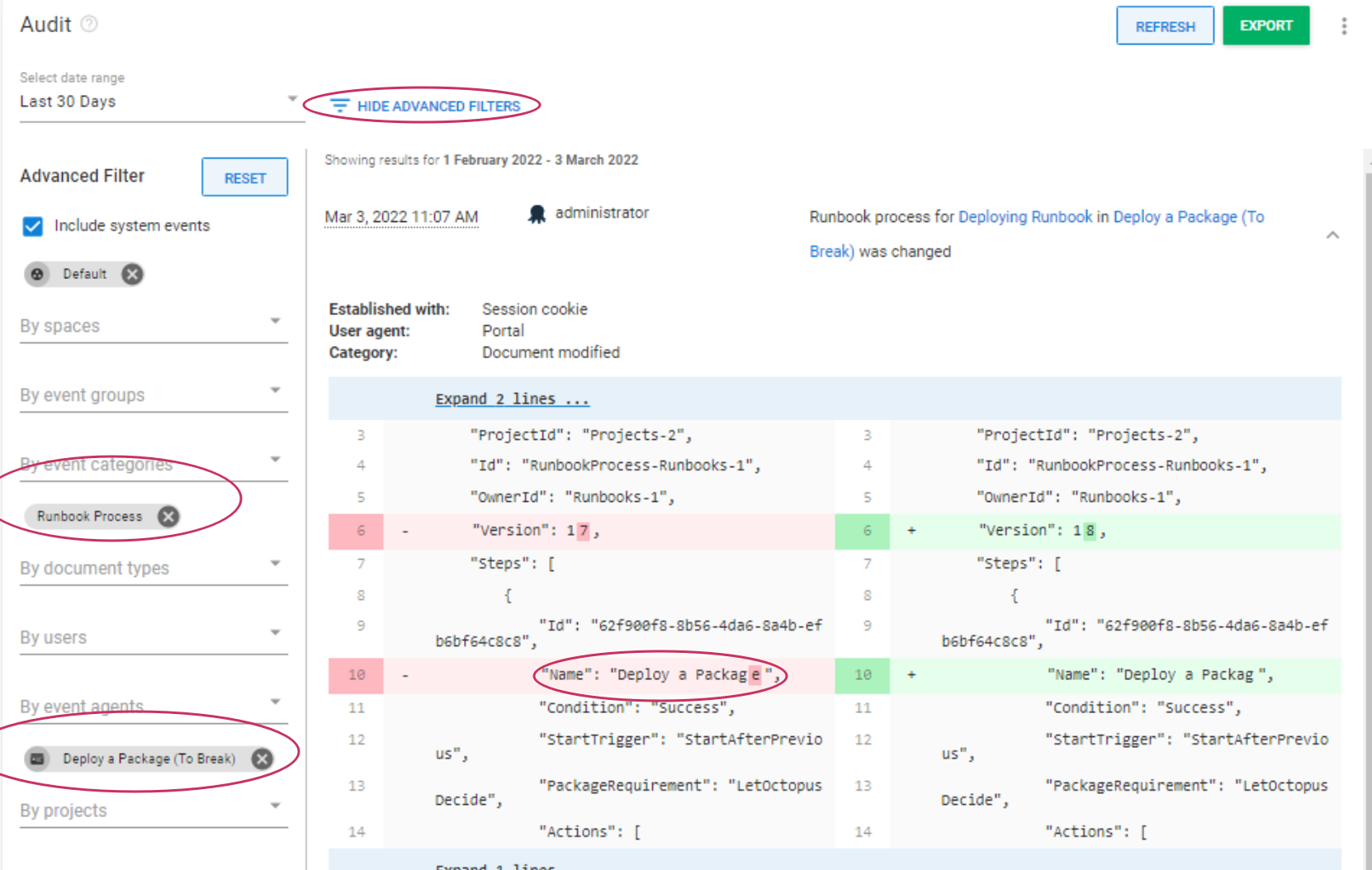
Task: Click the filter icon before Hide Advanced Filters
Action: pos(338,106)
